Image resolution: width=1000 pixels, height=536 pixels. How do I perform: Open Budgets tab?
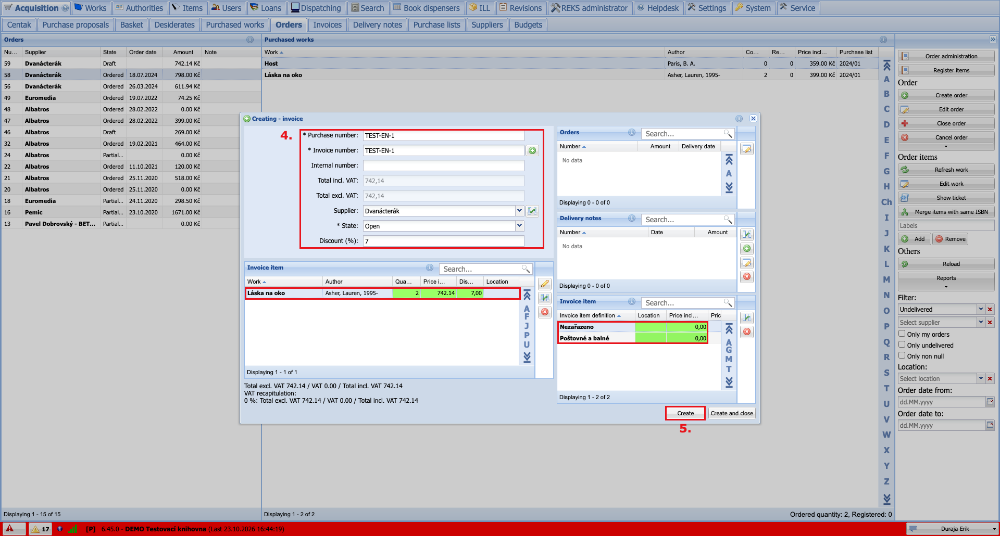pyautogui.click(x=528, y=25)
